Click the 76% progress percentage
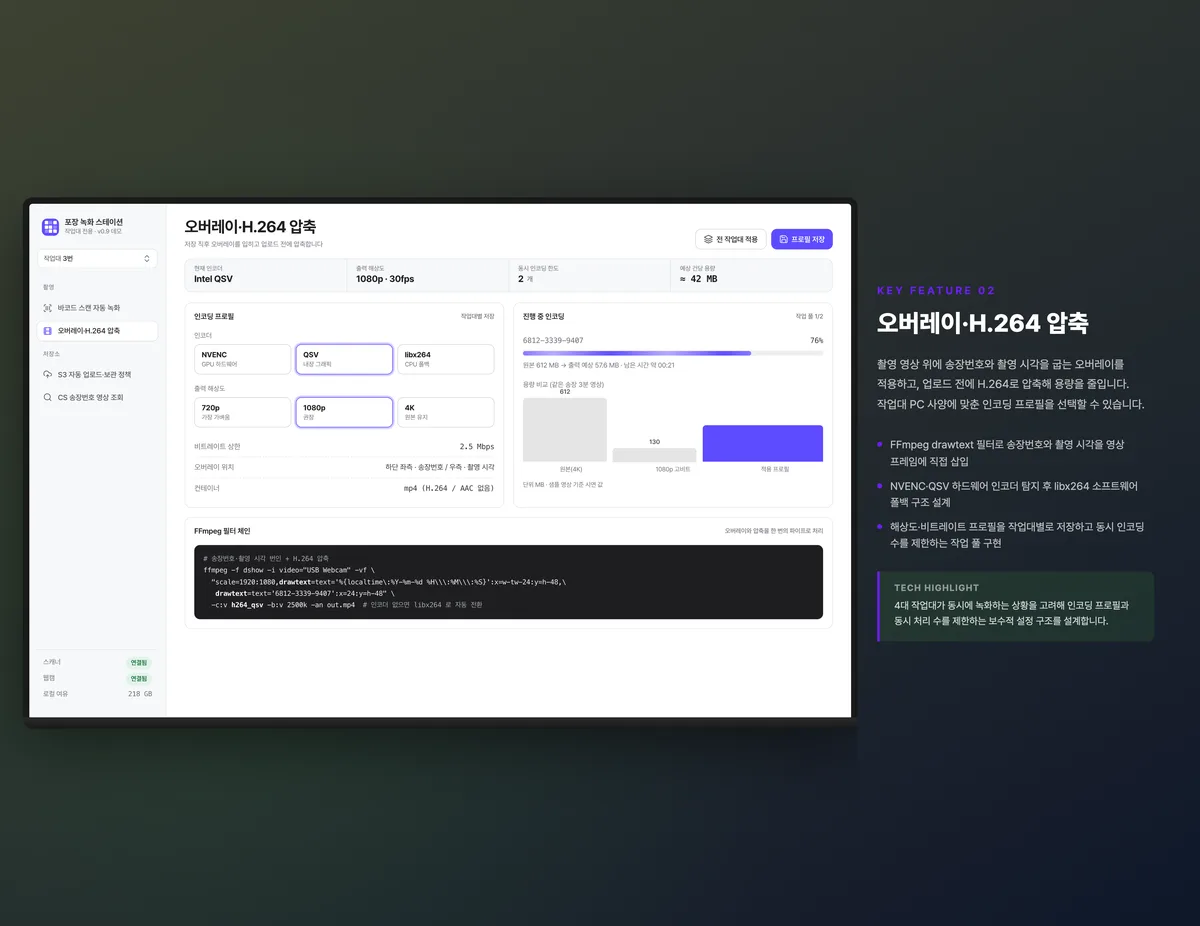 (x=817, y=340)
